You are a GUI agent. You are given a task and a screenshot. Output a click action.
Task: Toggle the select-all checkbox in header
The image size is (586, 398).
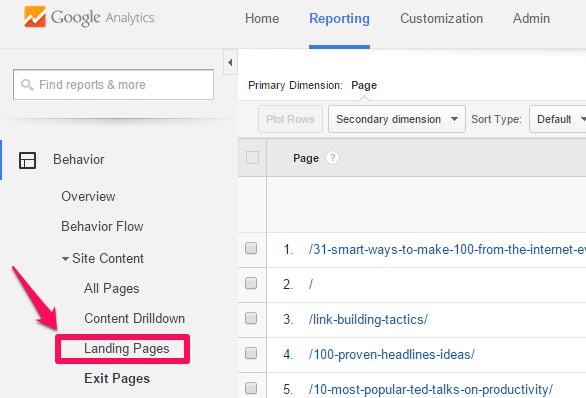point(252,158)
